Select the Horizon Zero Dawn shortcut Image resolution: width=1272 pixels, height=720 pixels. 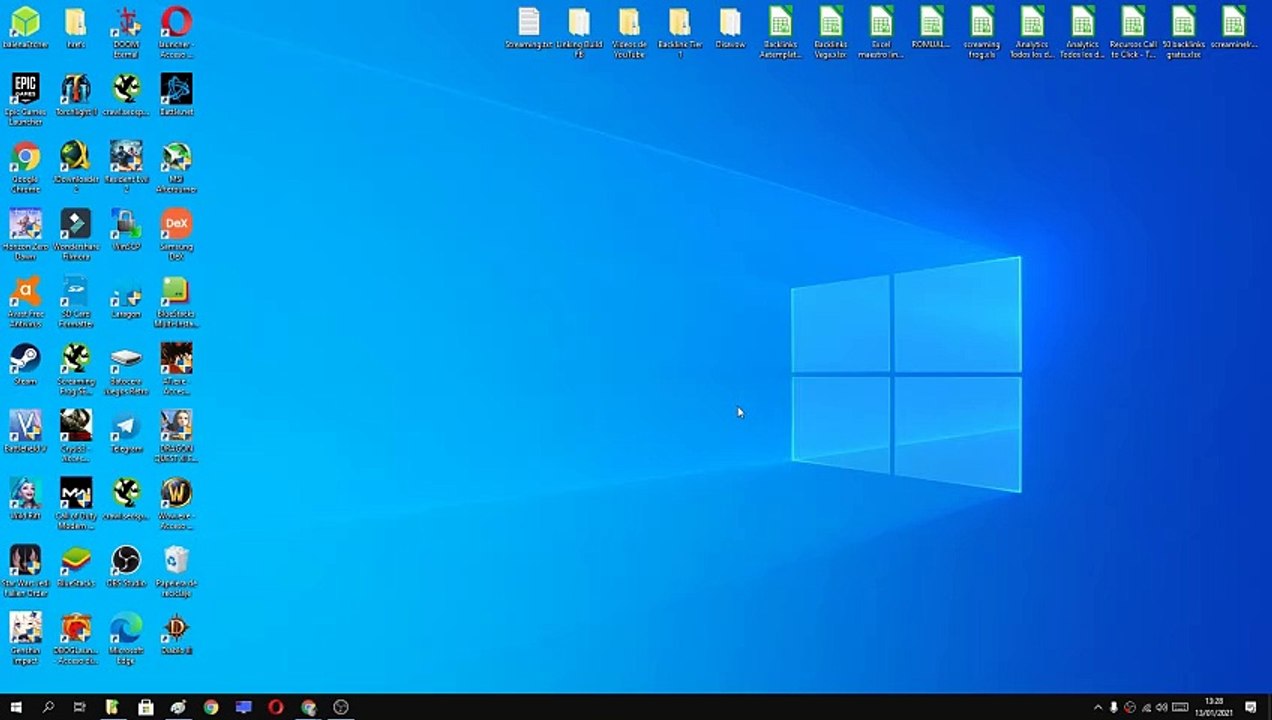25,234
